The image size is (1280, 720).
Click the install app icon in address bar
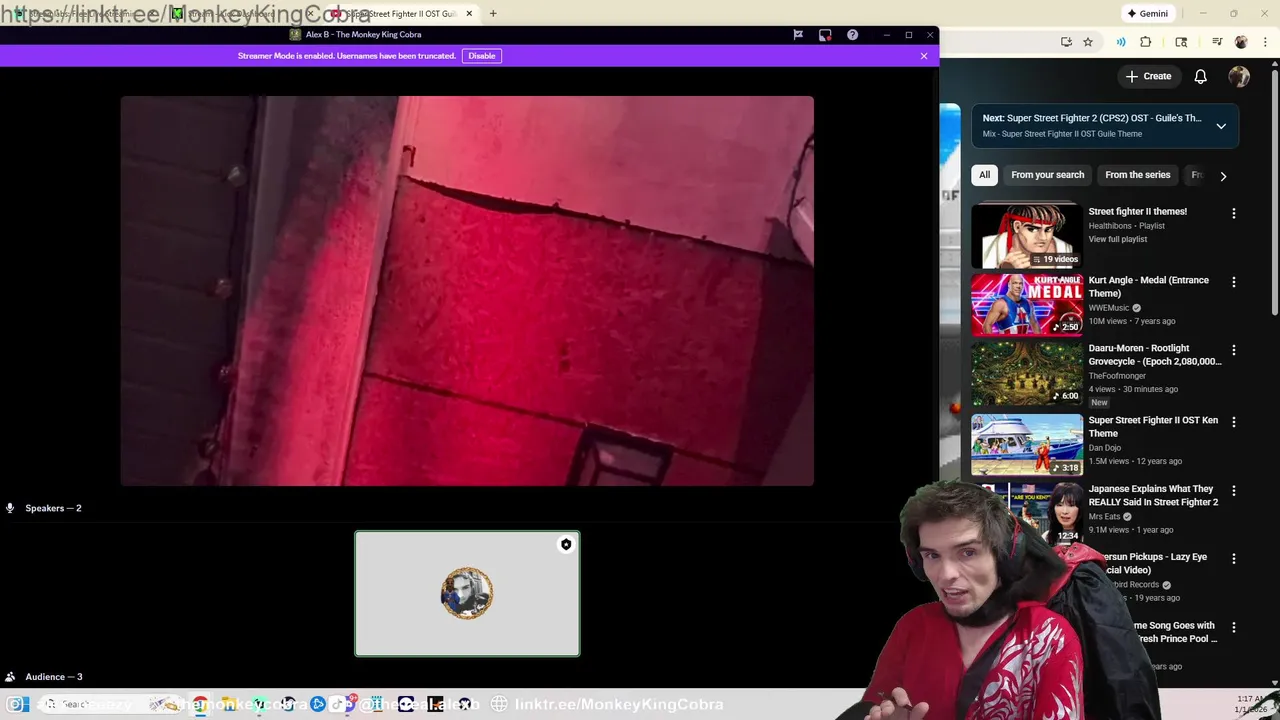click(1066, 42)
